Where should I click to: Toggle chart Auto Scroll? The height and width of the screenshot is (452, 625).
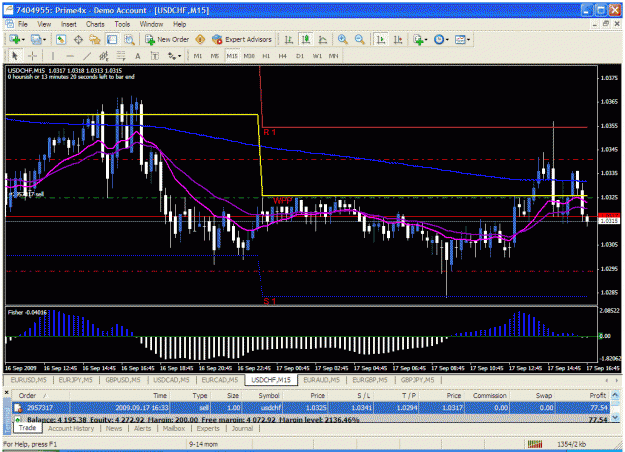[381, 39]
